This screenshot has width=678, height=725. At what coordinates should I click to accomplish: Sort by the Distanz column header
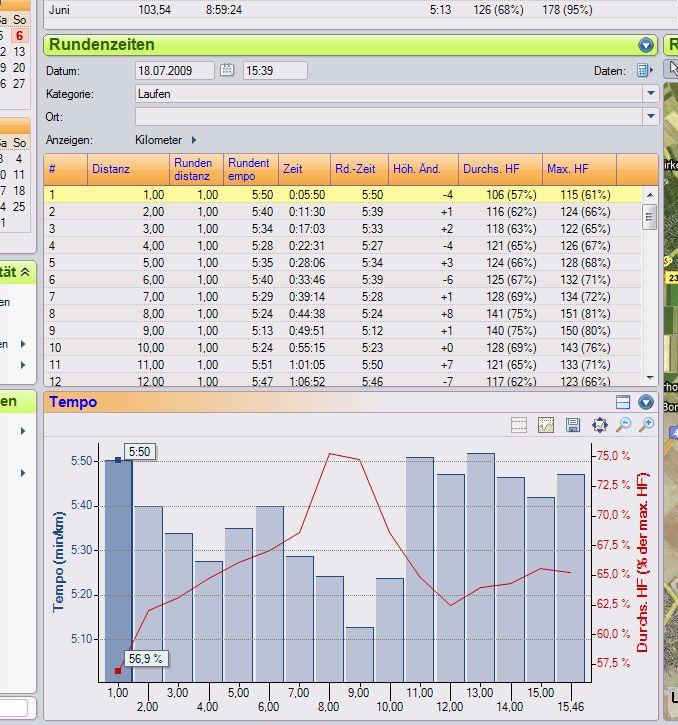(x=128, y=169)
